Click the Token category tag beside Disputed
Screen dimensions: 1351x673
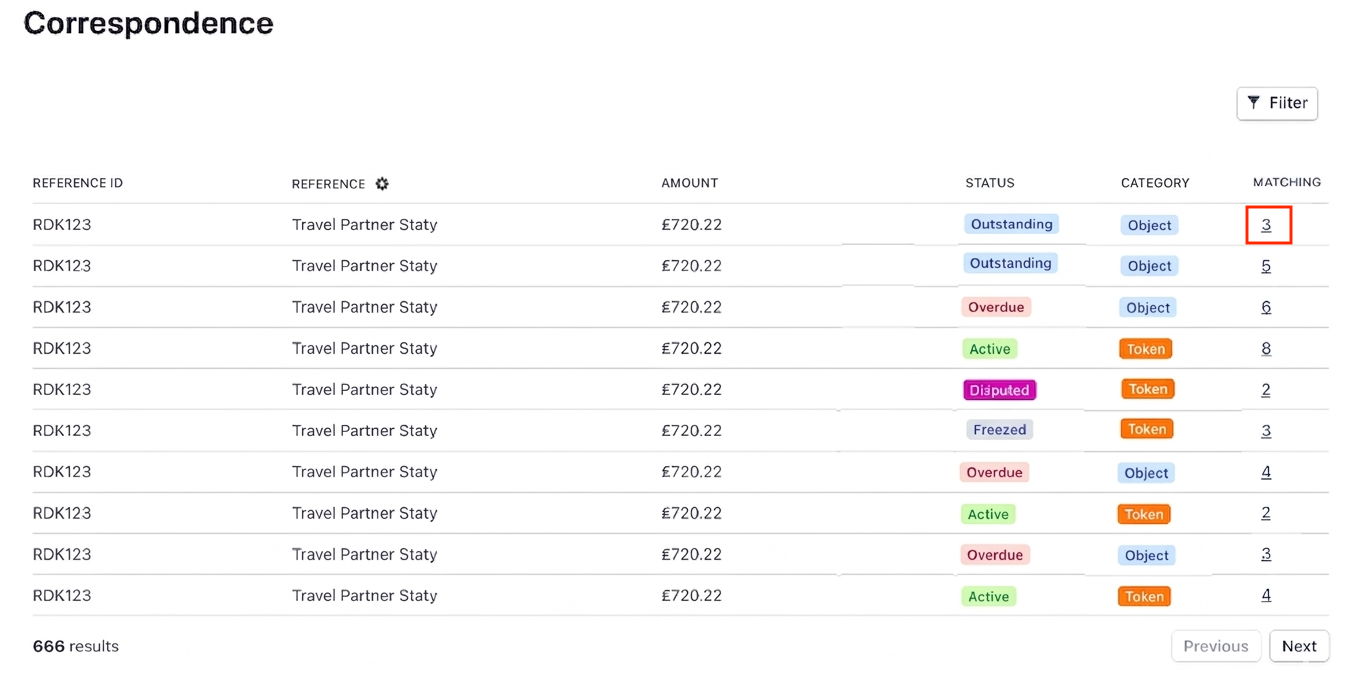(x=1147, y=389)
